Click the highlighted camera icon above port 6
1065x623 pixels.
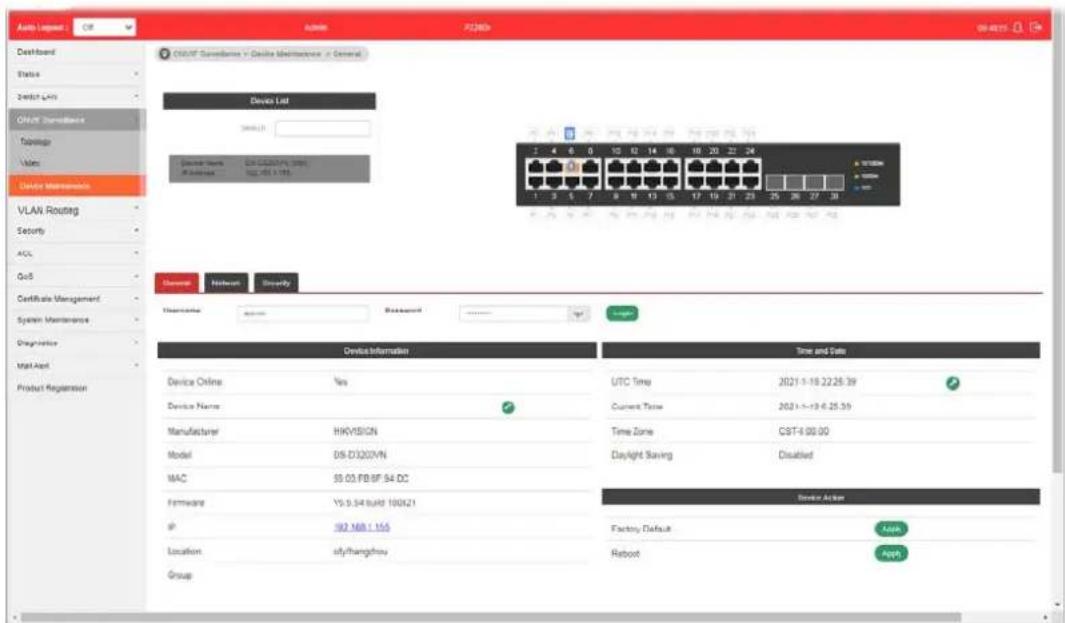[x=570, y=133]
